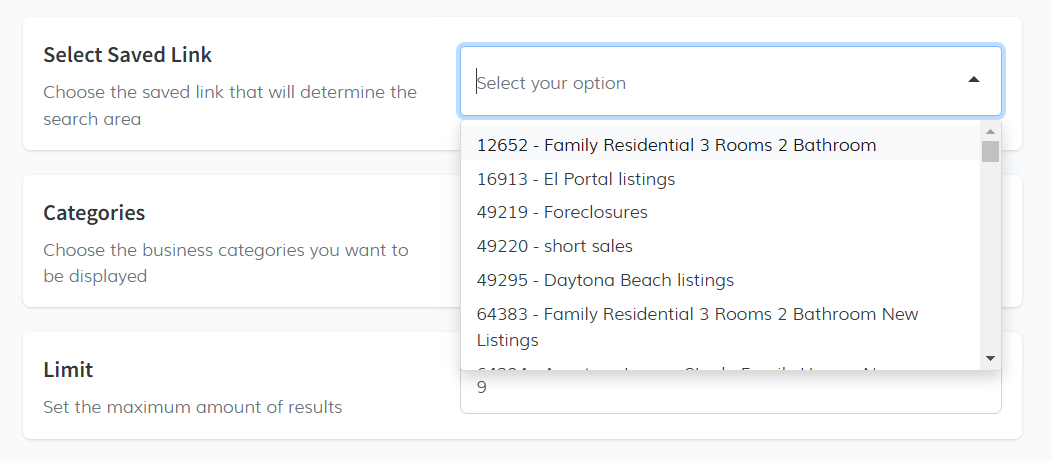The height and width of the screenshot is (461, 1052).
Task: Click the scrollbar track below the thumb
Action: coord(990,260)
